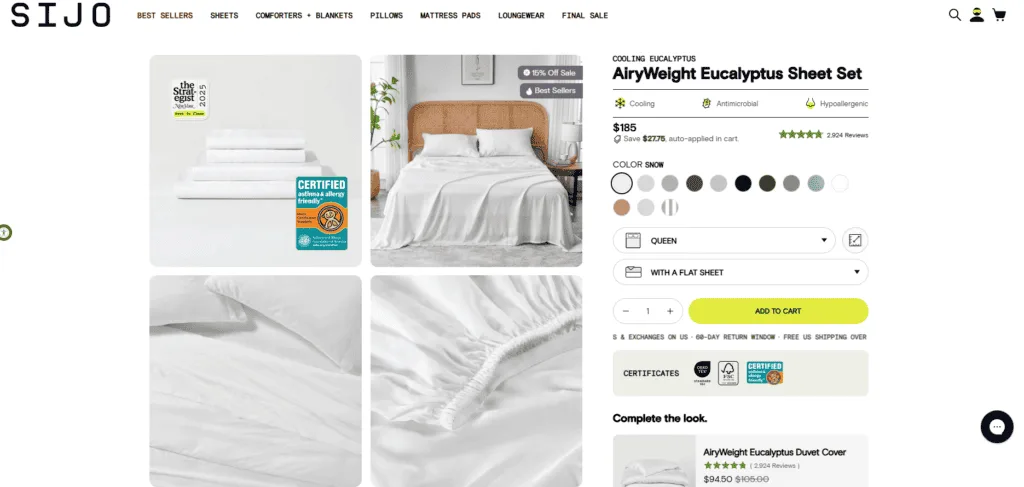
Task: Open the accessibility widget on left edge
Action: [5, 232]
